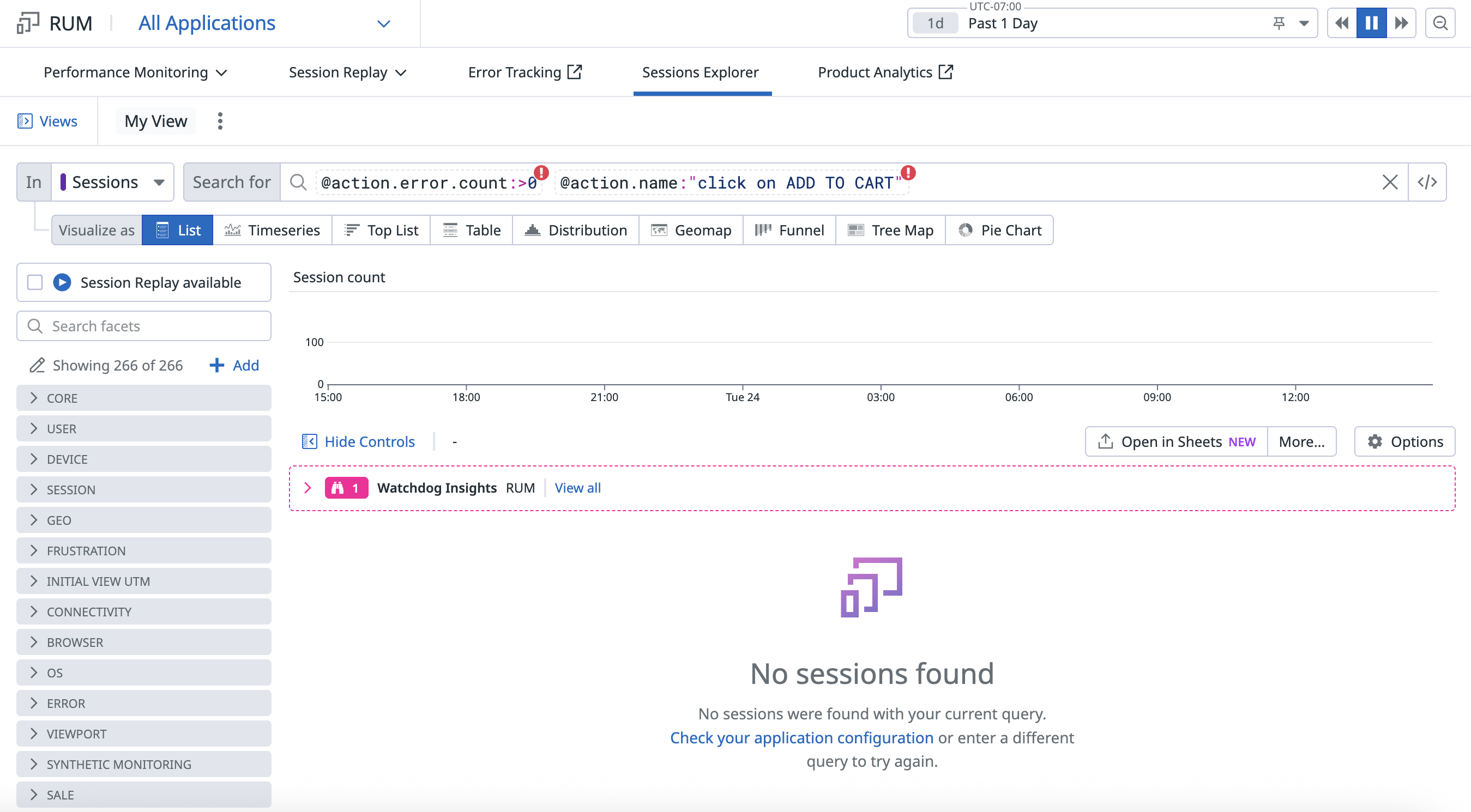Expand the Watchdog Insights panel chevron
The width and height of the screenshot is (1471, 812).
point(307,488)
